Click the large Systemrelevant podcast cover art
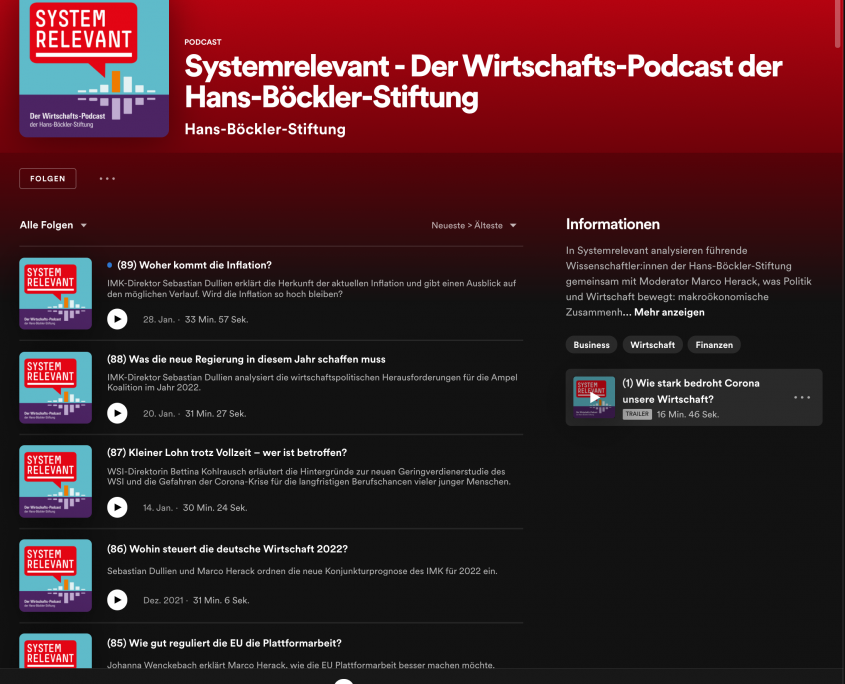Image resolution: width=845 pixels, height=684 pixels. coord(94,68)
